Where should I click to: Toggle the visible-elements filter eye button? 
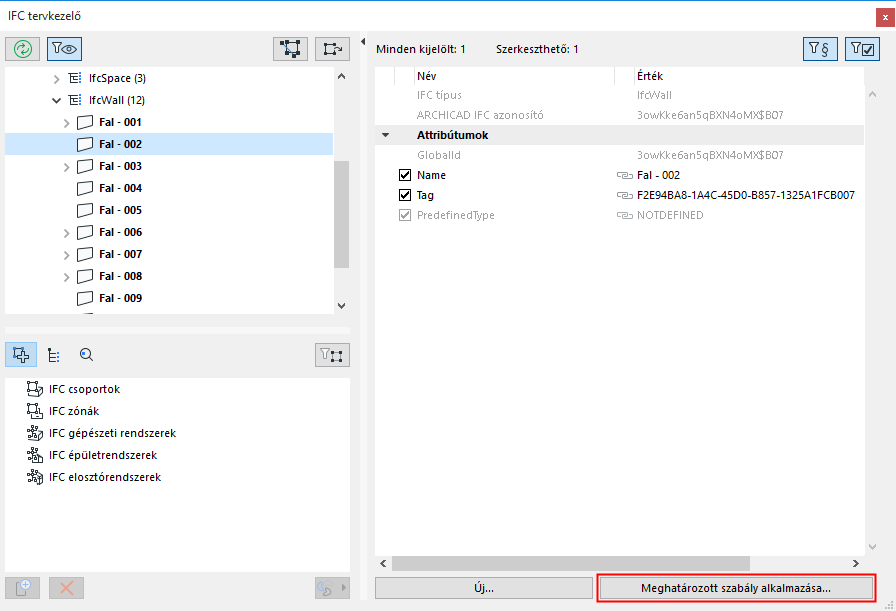click(x=65, y=49)
